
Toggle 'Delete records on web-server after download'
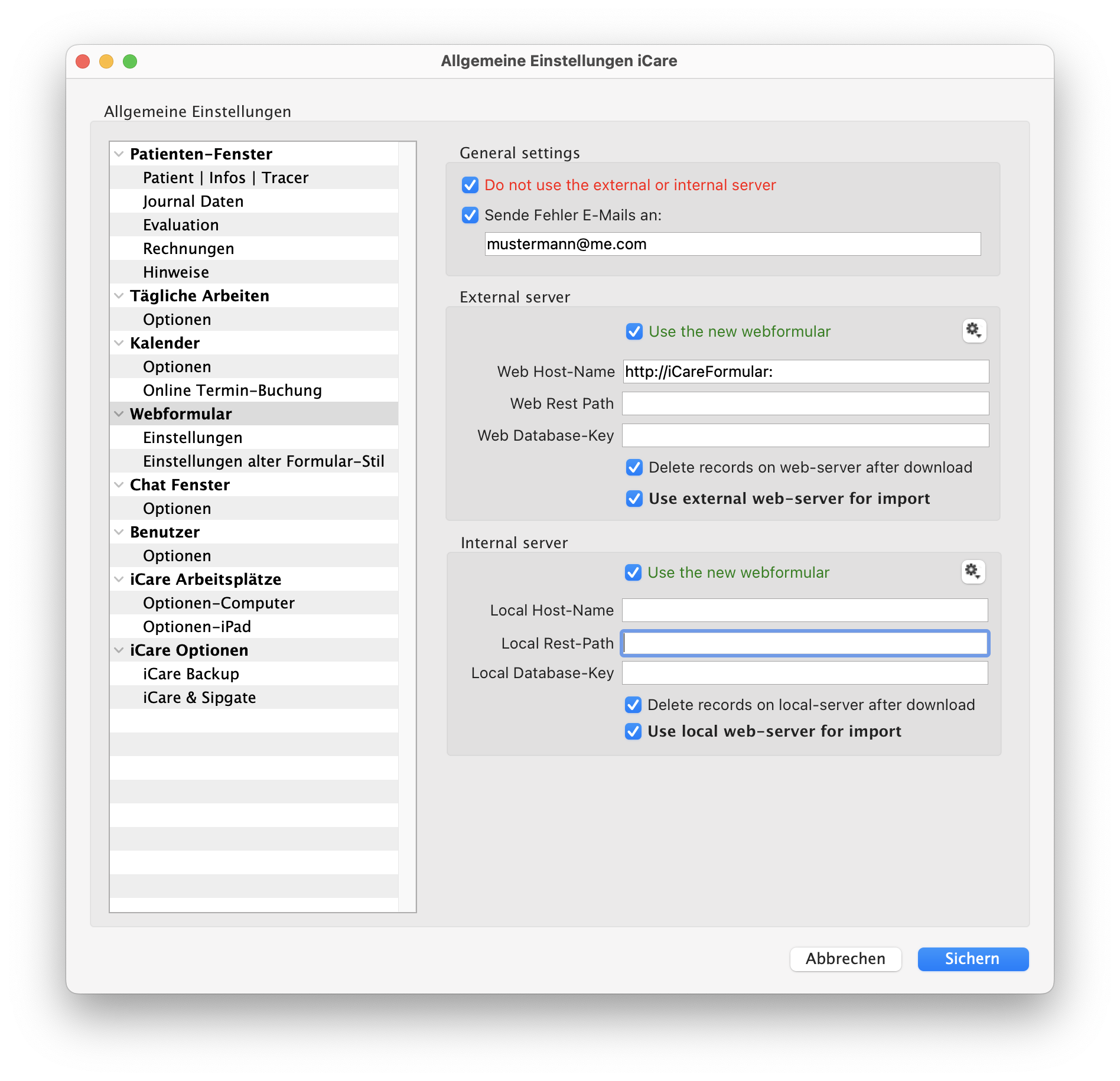click(x=634, y=468)
